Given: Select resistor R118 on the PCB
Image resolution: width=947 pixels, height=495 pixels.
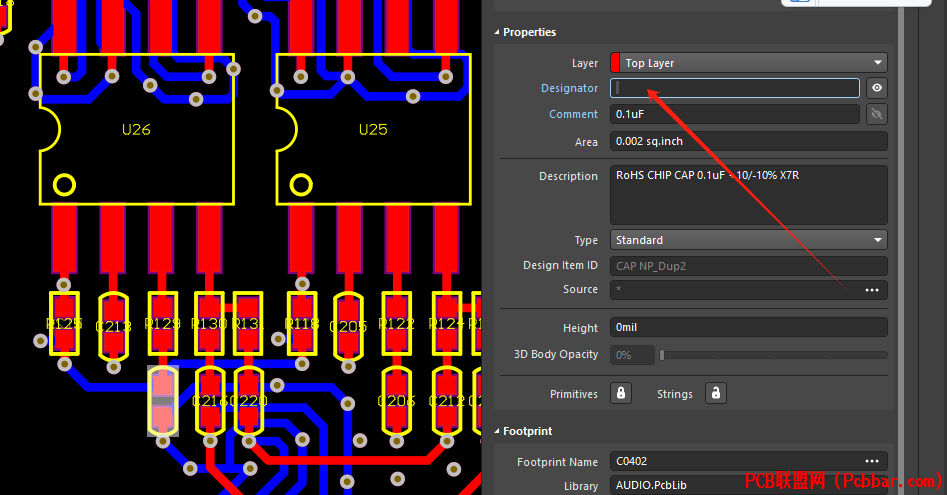Looking at the screenshot, I should (x=302, y=324).
